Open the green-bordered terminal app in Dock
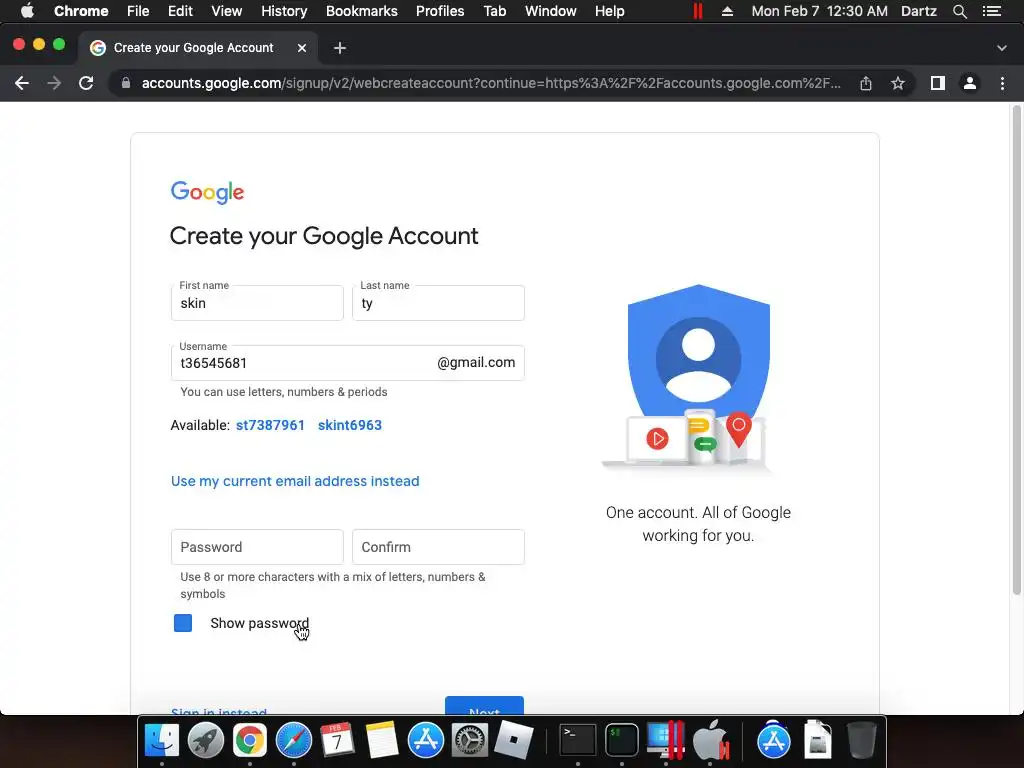The height and width of the screenshot is (768, 1024). pos(622,741)
